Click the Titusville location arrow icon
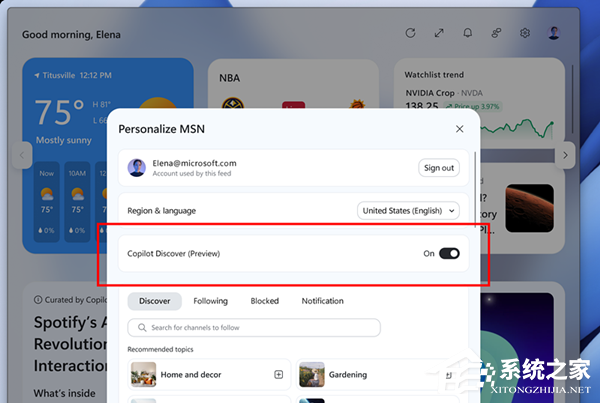The height and width of the screenshot is (403, 600). point(37,75)
